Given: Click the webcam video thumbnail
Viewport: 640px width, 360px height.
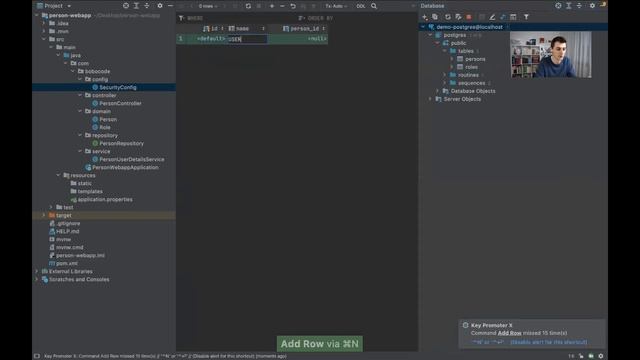Looking at the screenshot, I should point(551,55).
